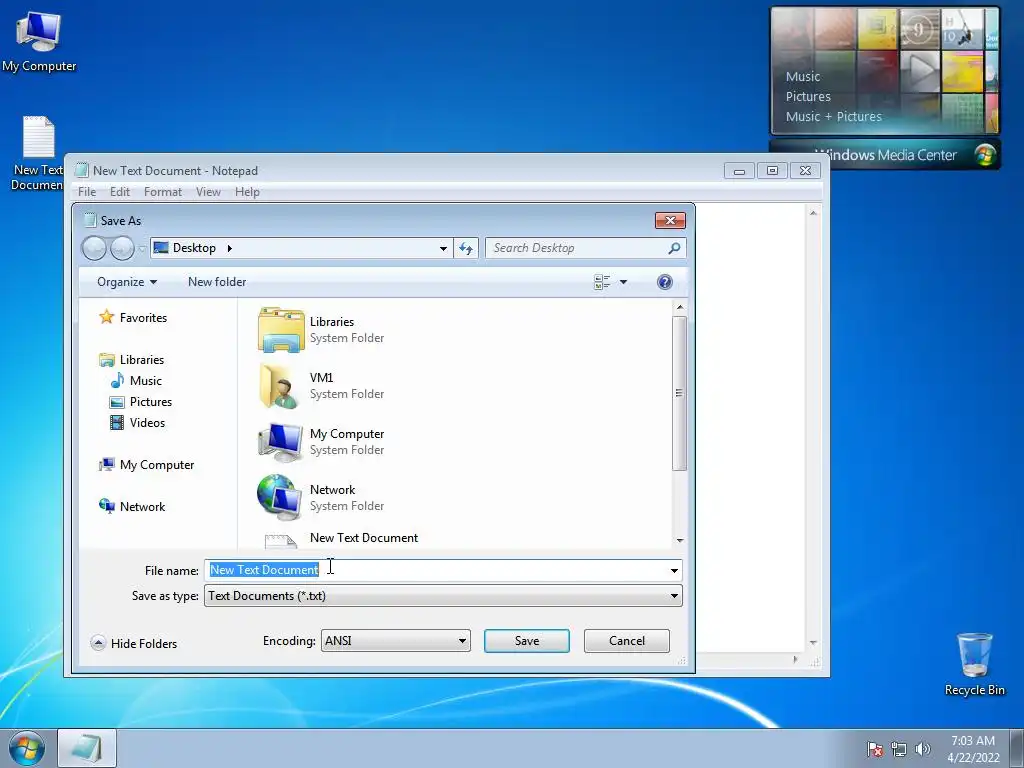The width and height of the screenshot is (1024, 768).
Task: Open Music library in navigation pane
Action: tap(136, 381)
